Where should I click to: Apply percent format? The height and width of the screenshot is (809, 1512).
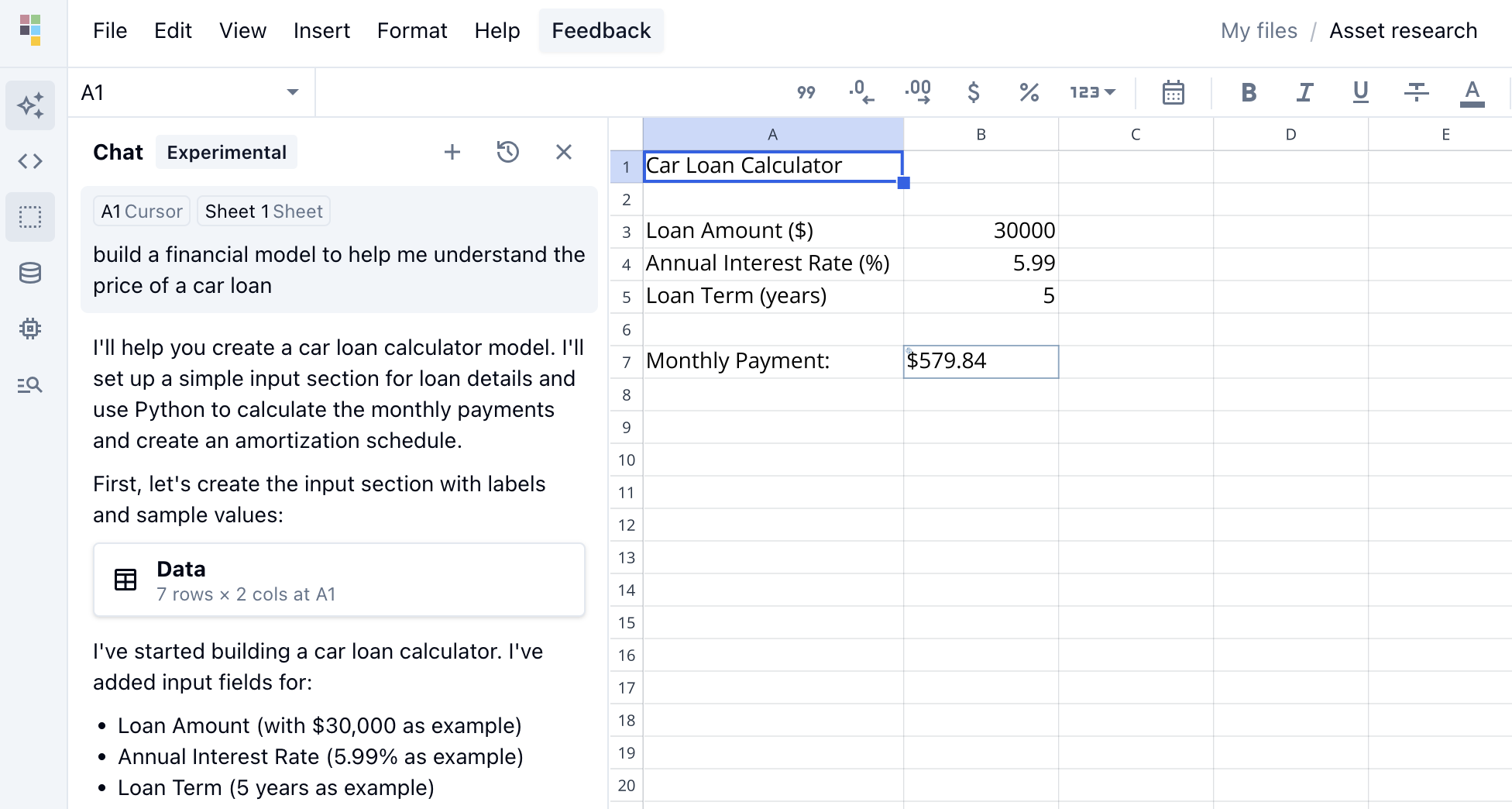click(1029, 92)
